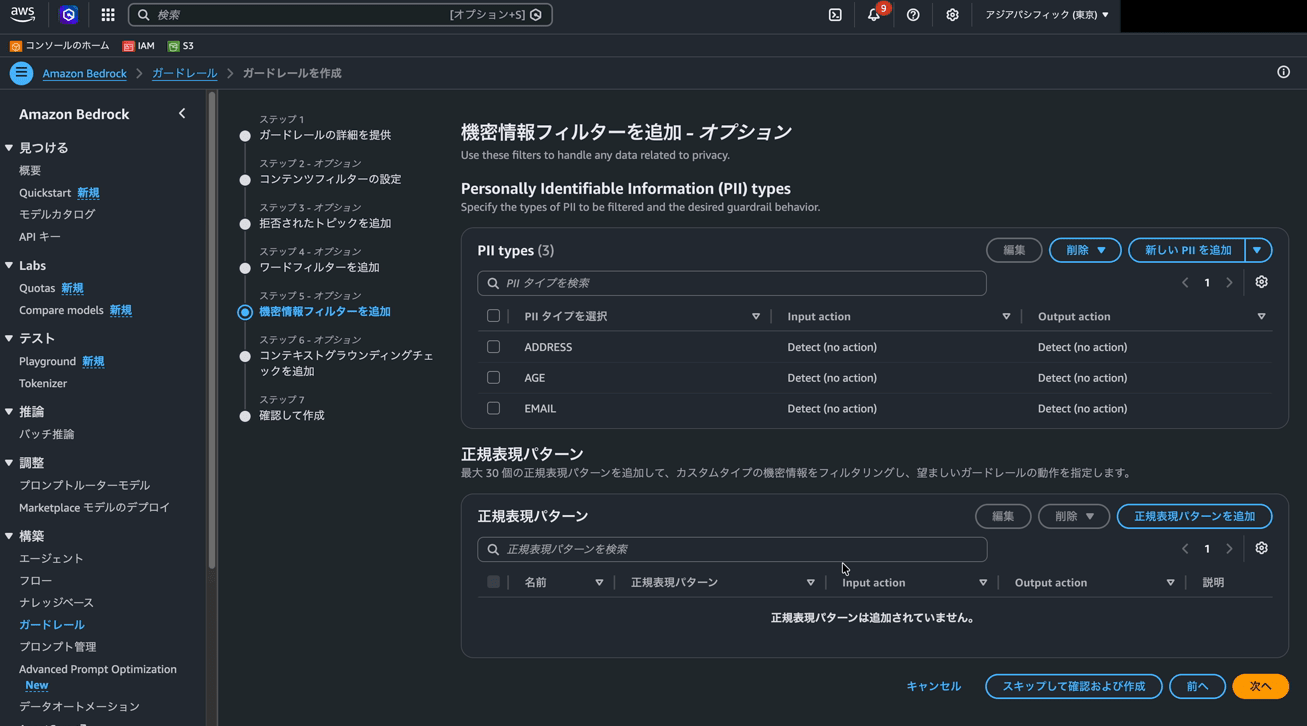Open region selector アジアパシフィック (東京)

[1046, 15]
